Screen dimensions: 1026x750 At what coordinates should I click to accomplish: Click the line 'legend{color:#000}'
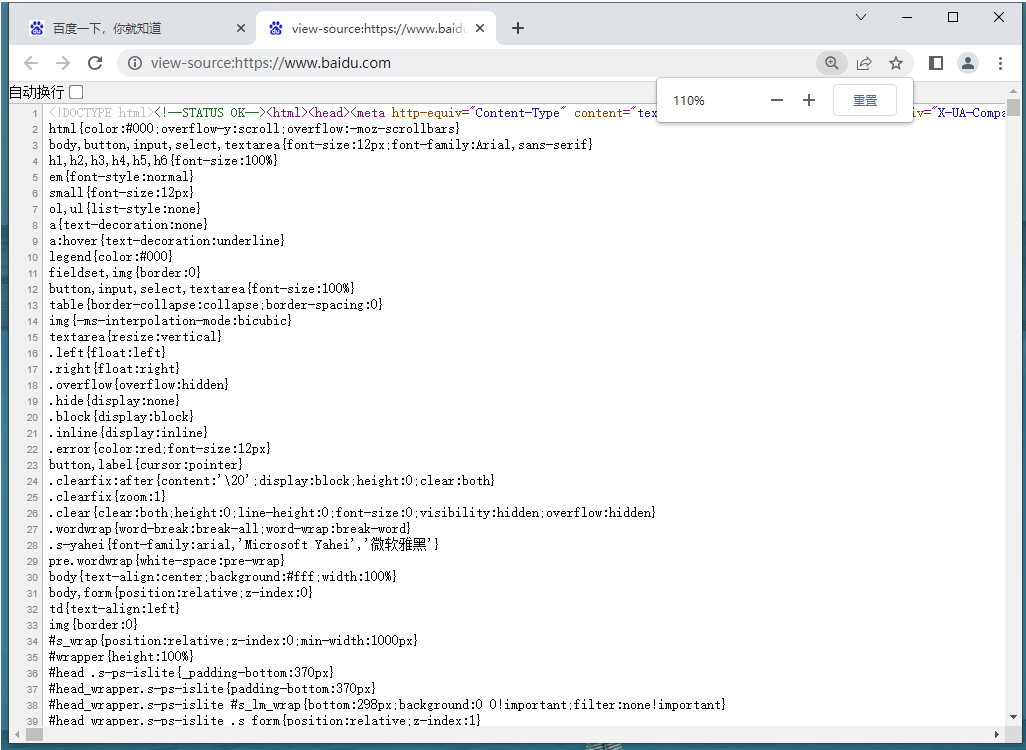click(111, 257)
